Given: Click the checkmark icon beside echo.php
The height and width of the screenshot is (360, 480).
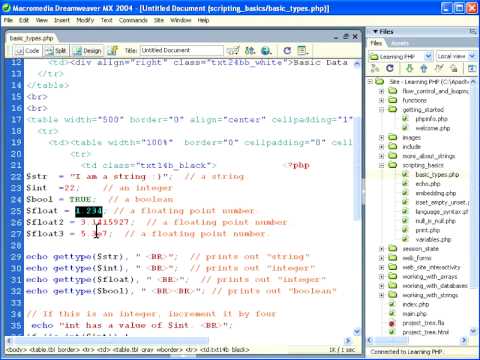Looking at the screenshot, I should tap(405, 184).
